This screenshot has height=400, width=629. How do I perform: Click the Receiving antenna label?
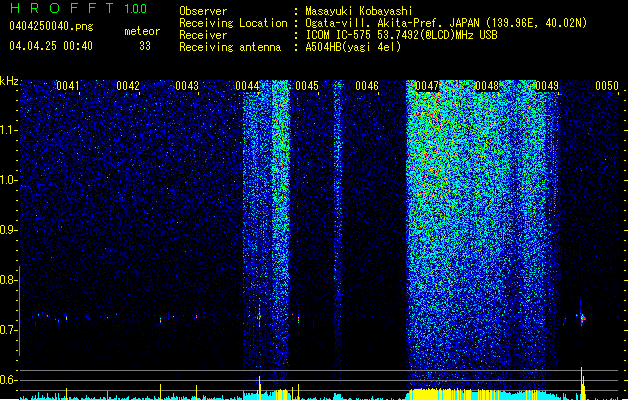[230, 47]
